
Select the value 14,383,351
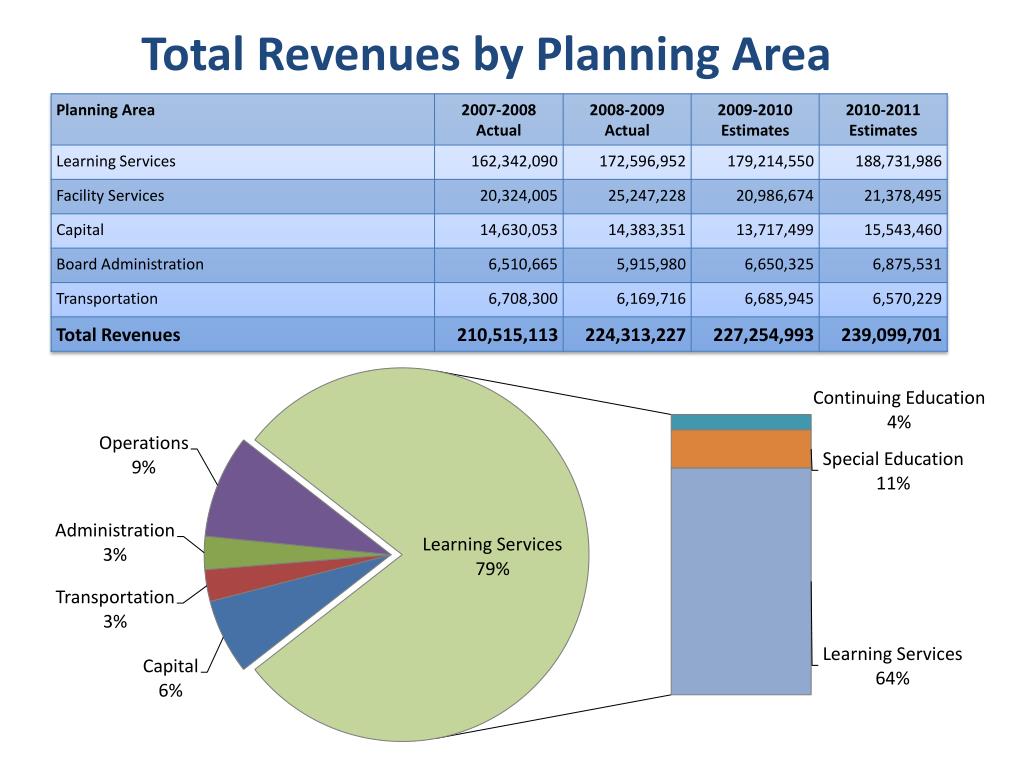(x=647, y=230)
